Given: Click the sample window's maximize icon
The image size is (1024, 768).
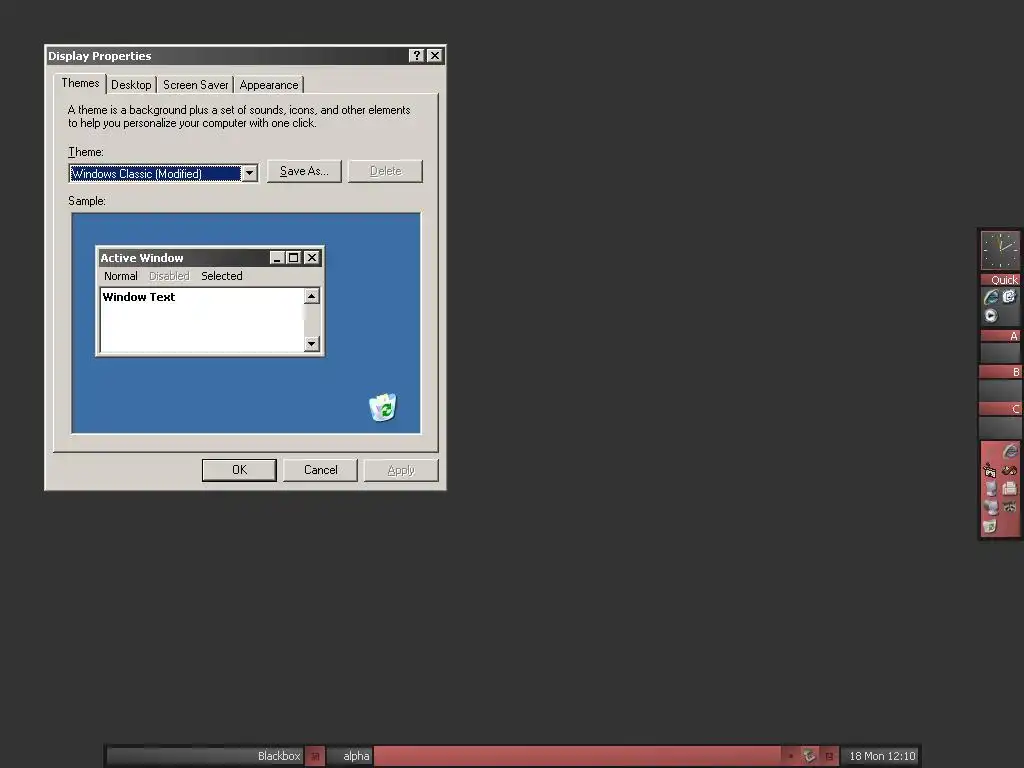Looking at the screenshot, I should point(294,258).
